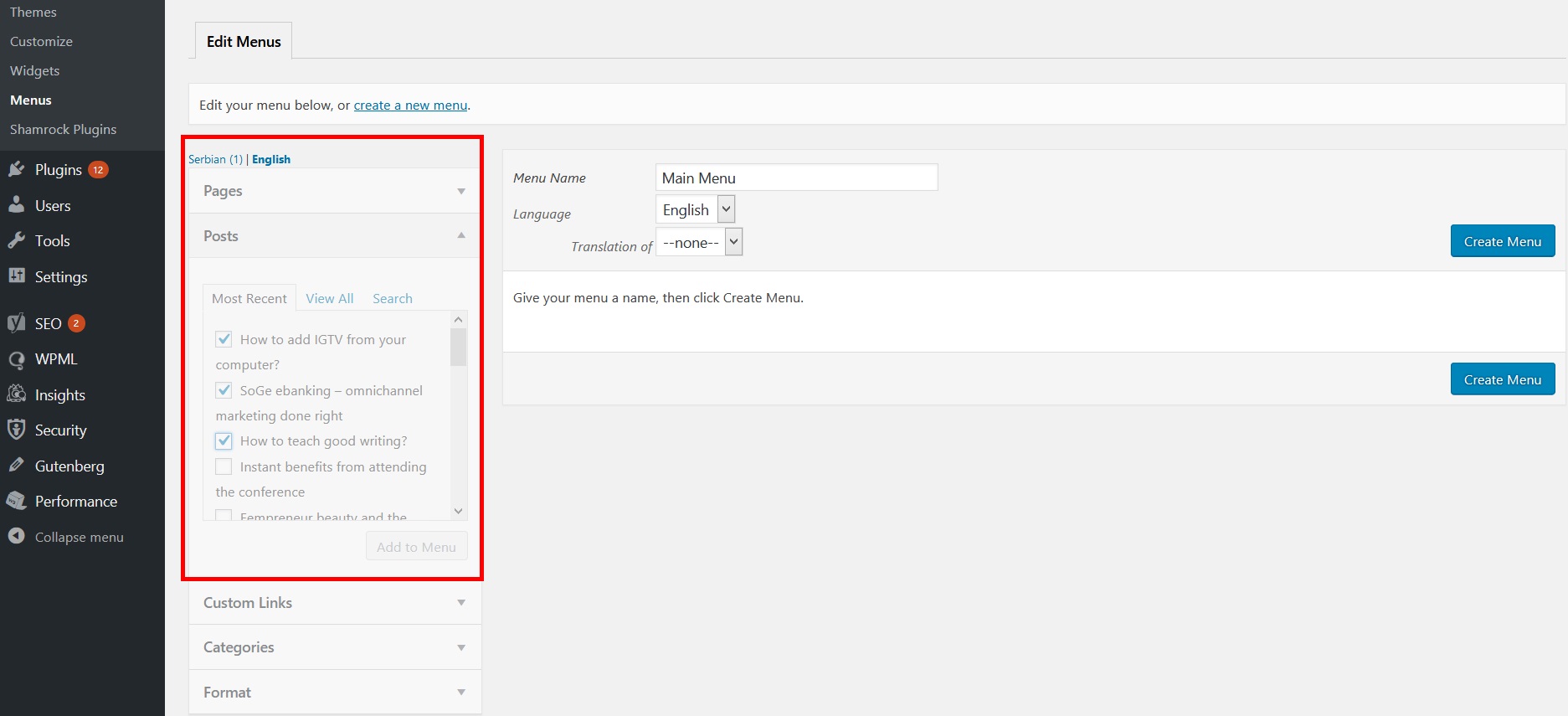Open the Language dropdown set to English

click(696, 209)
